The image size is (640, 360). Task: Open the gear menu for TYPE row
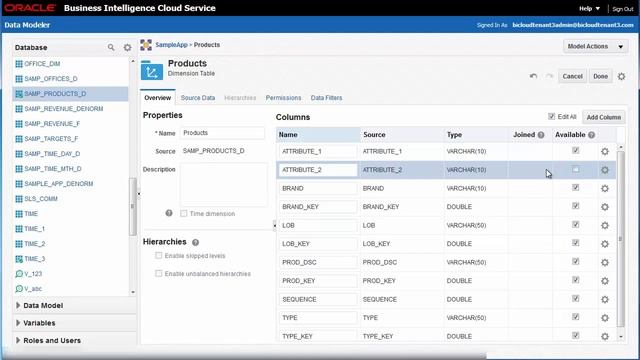coord(605,318)
